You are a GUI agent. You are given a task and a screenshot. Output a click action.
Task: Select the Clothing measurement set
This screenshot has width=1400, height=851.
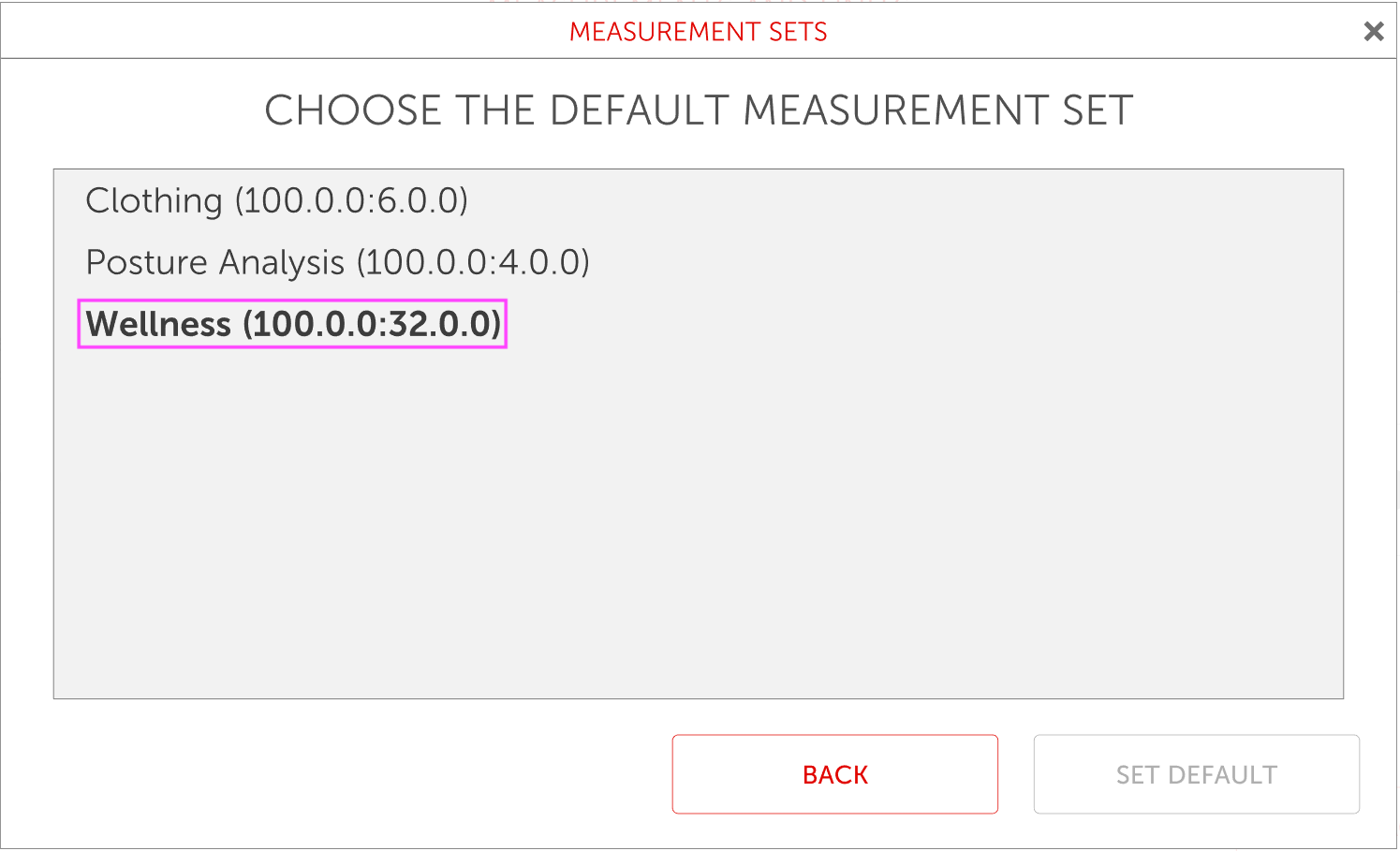point(276,201)
